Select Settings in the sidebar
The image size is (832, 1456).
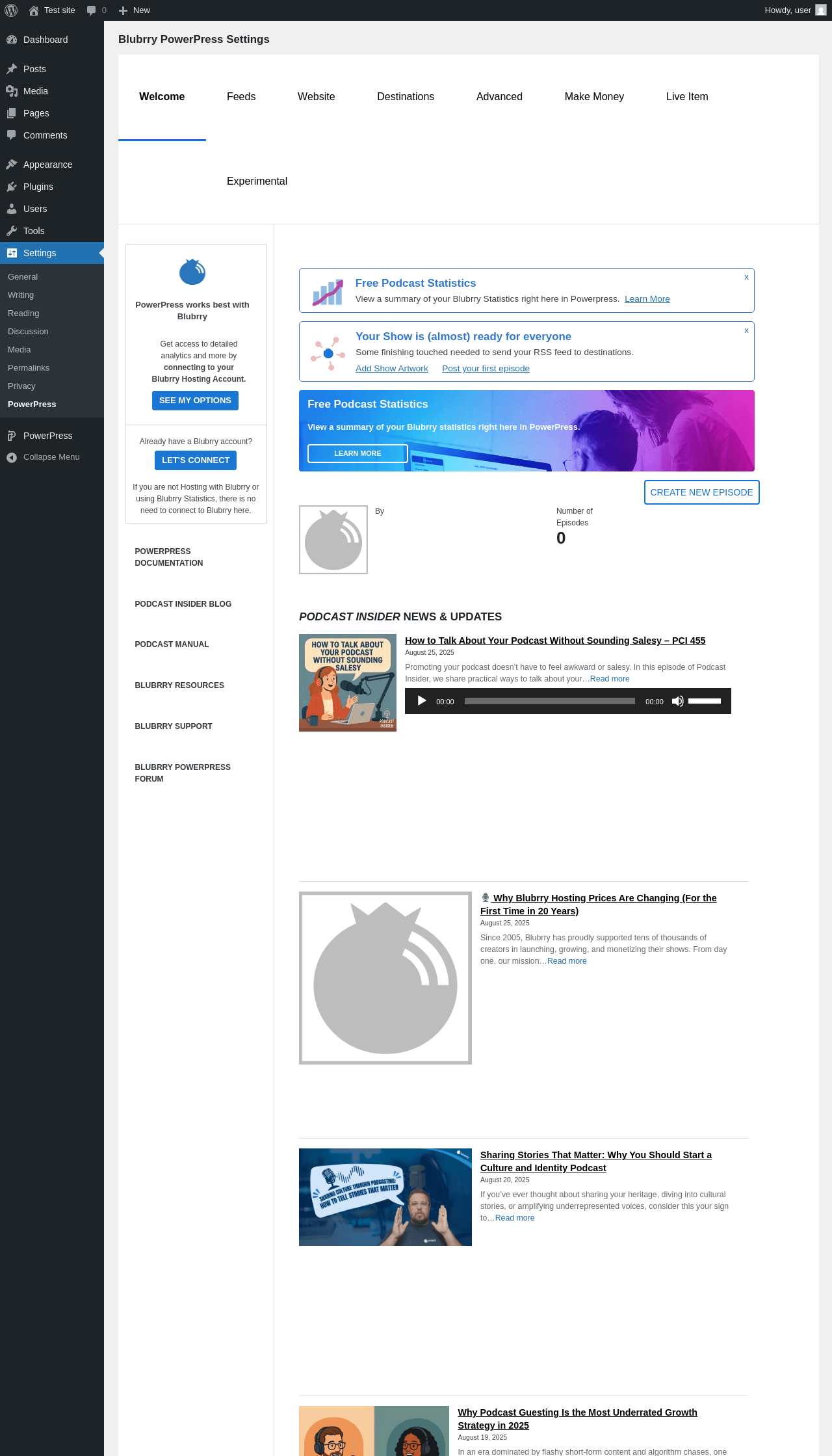[52, 253]
